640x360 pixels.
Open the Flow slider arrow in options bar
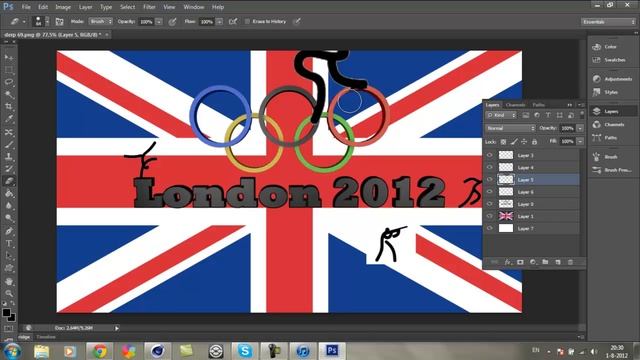tap(220, 22)
